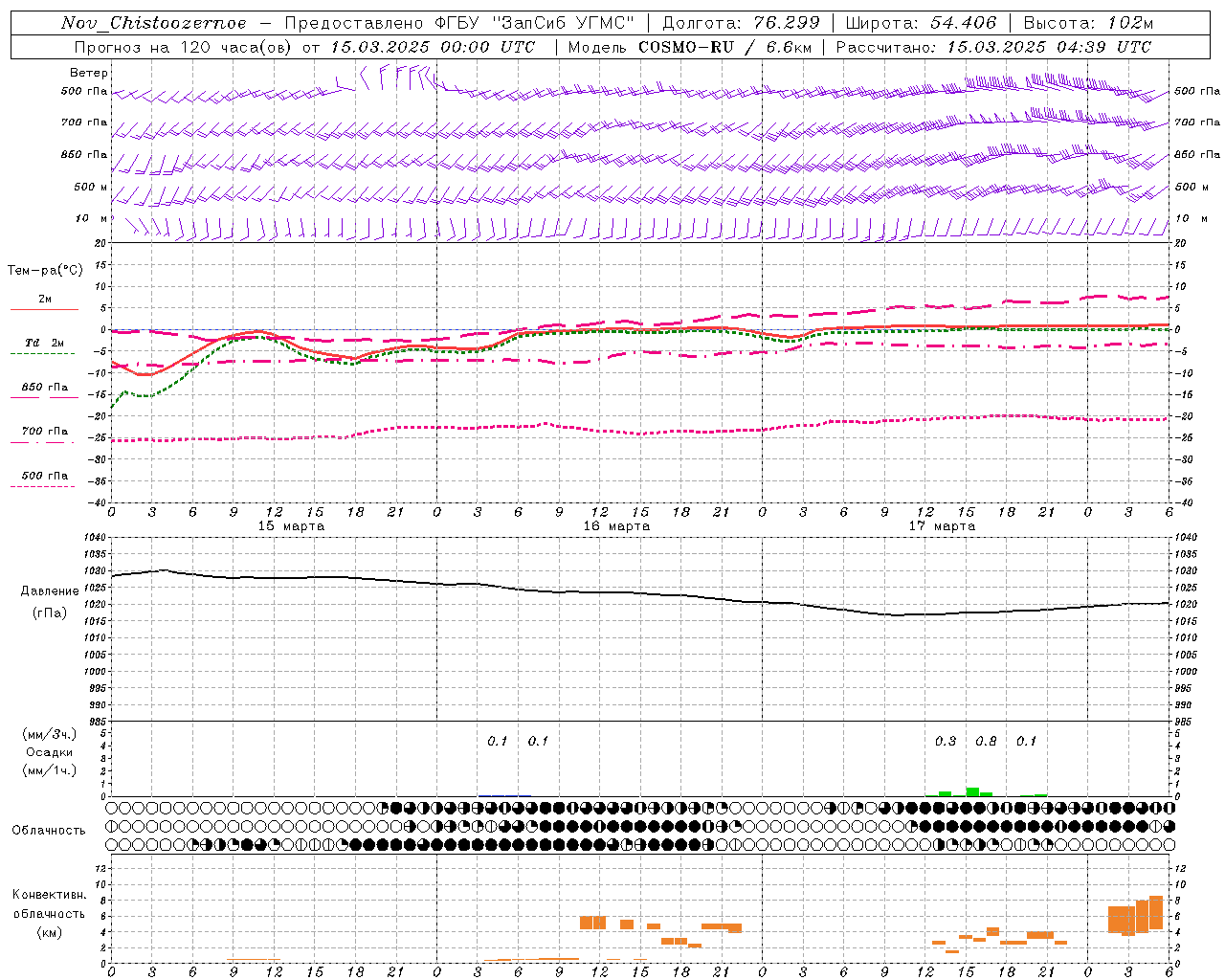This screenshot has height=980, width=1225.
Task: Click the 0.3 precipitation value
Action: (946, 742)
